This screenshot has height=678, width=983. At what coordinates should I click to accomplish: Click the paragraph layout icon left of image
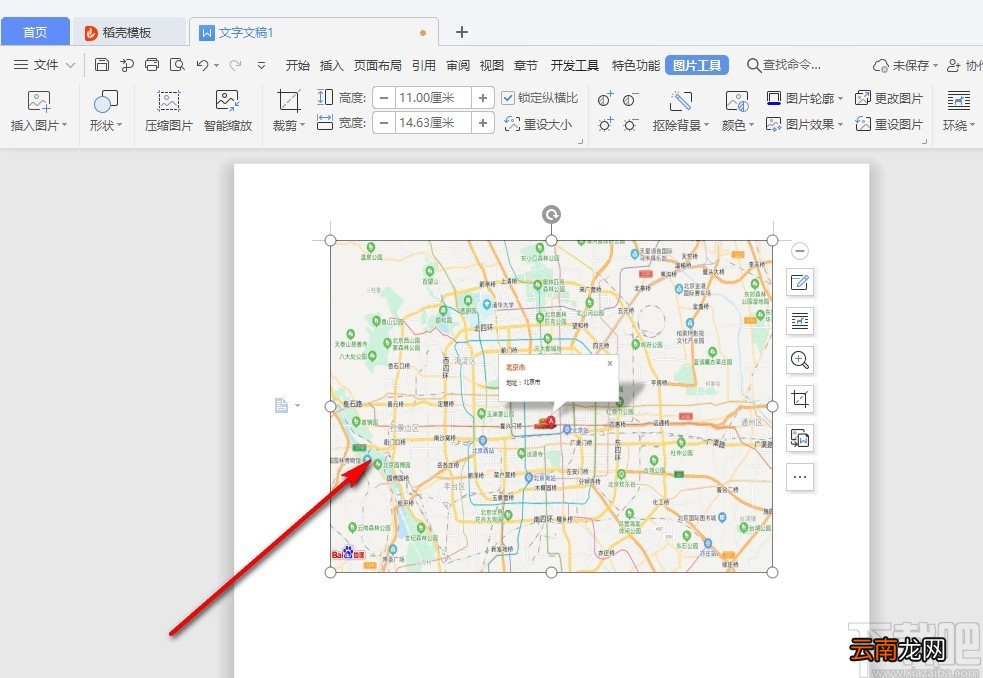[x=282, y=406]
